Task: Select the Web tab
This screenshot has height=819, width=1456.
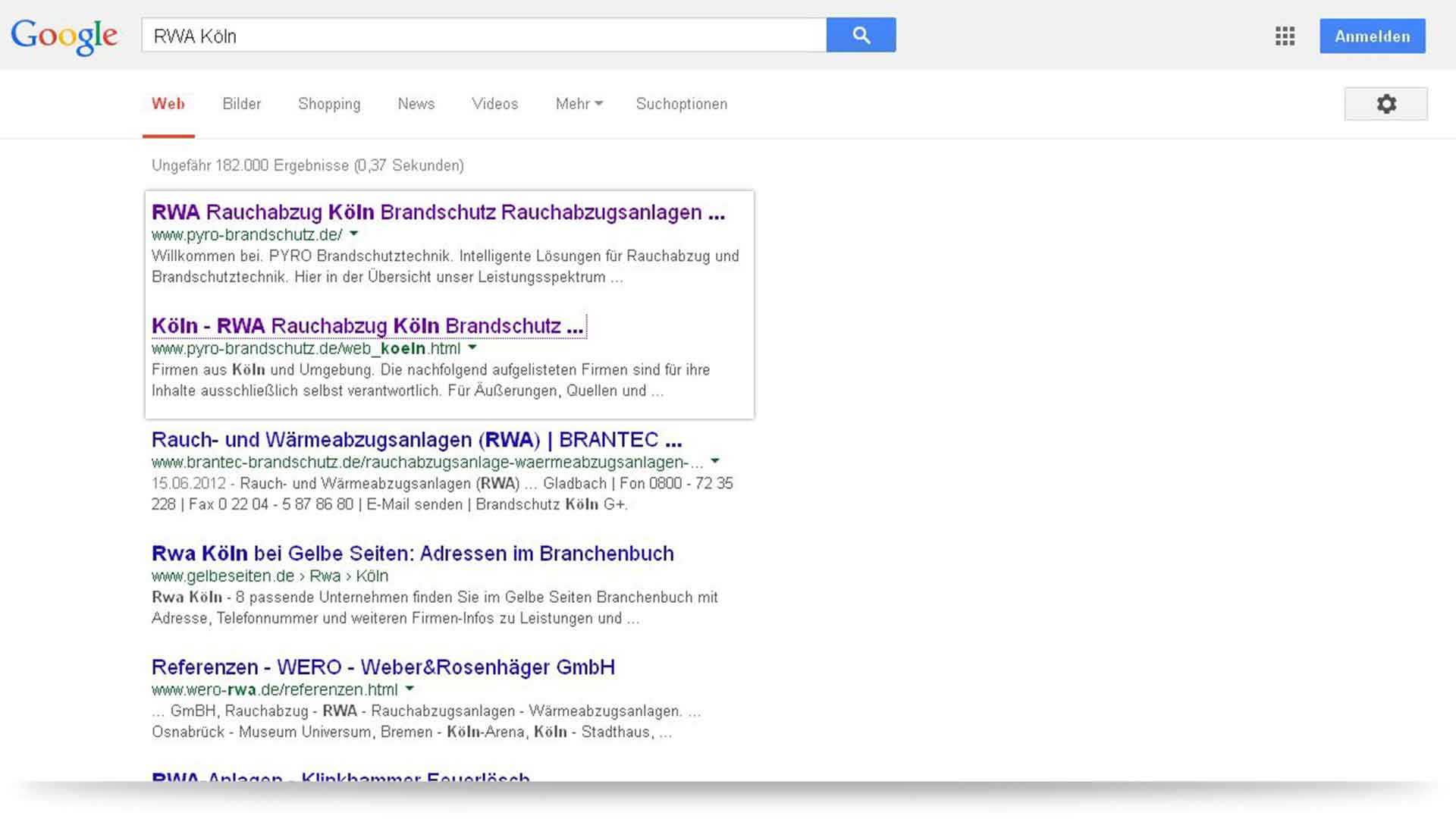Action: coord(168,104)
